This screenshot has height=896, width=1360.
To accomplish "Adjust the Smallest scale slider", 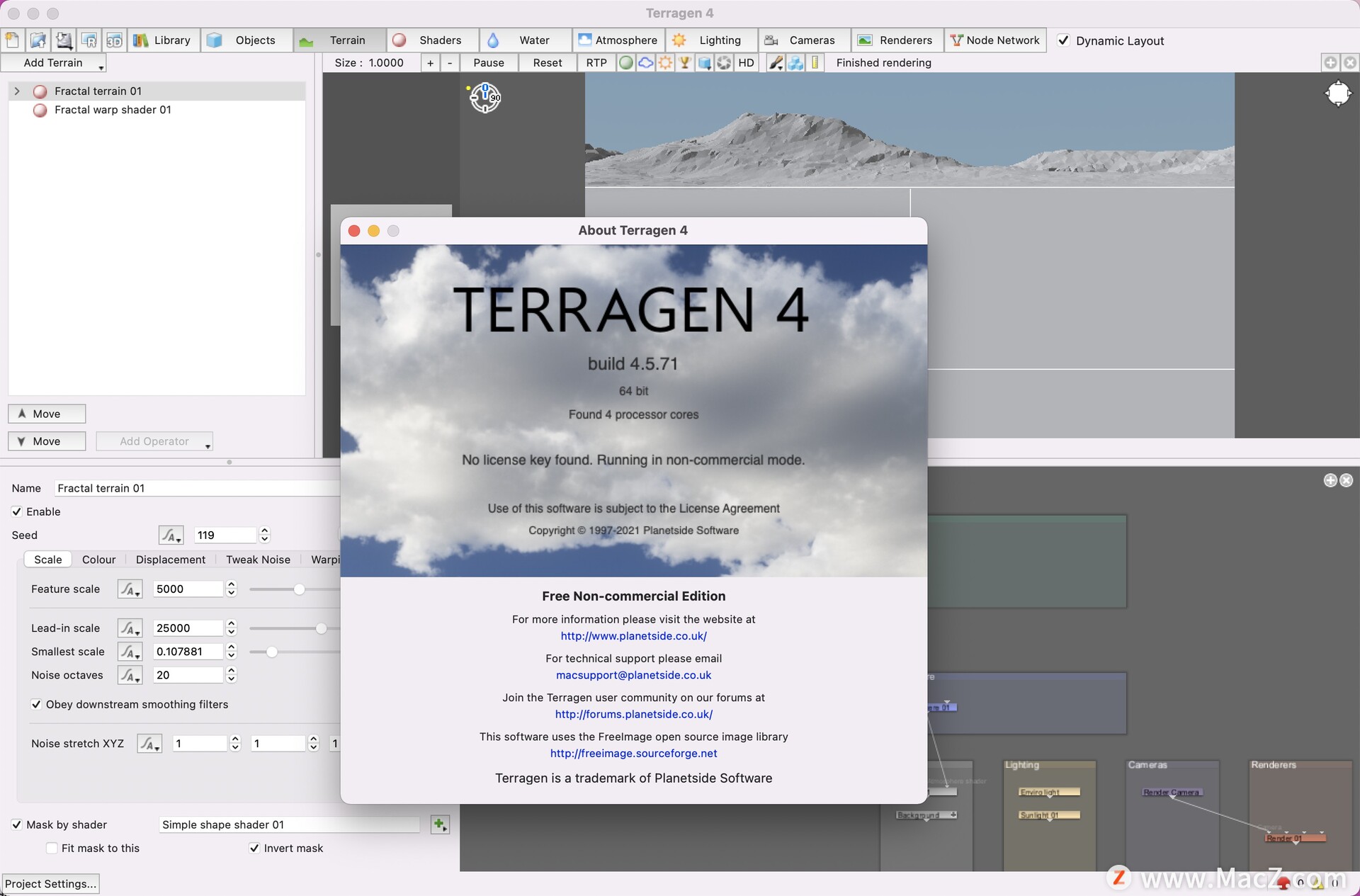I will [x=271, y=652].
